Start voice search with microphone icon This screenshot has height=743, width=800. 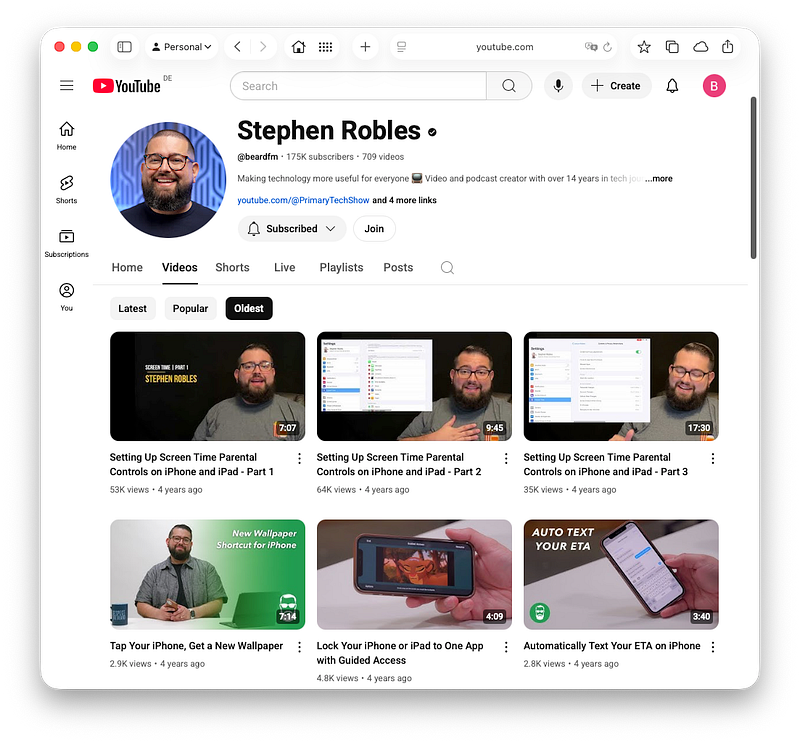click(558, 86)
